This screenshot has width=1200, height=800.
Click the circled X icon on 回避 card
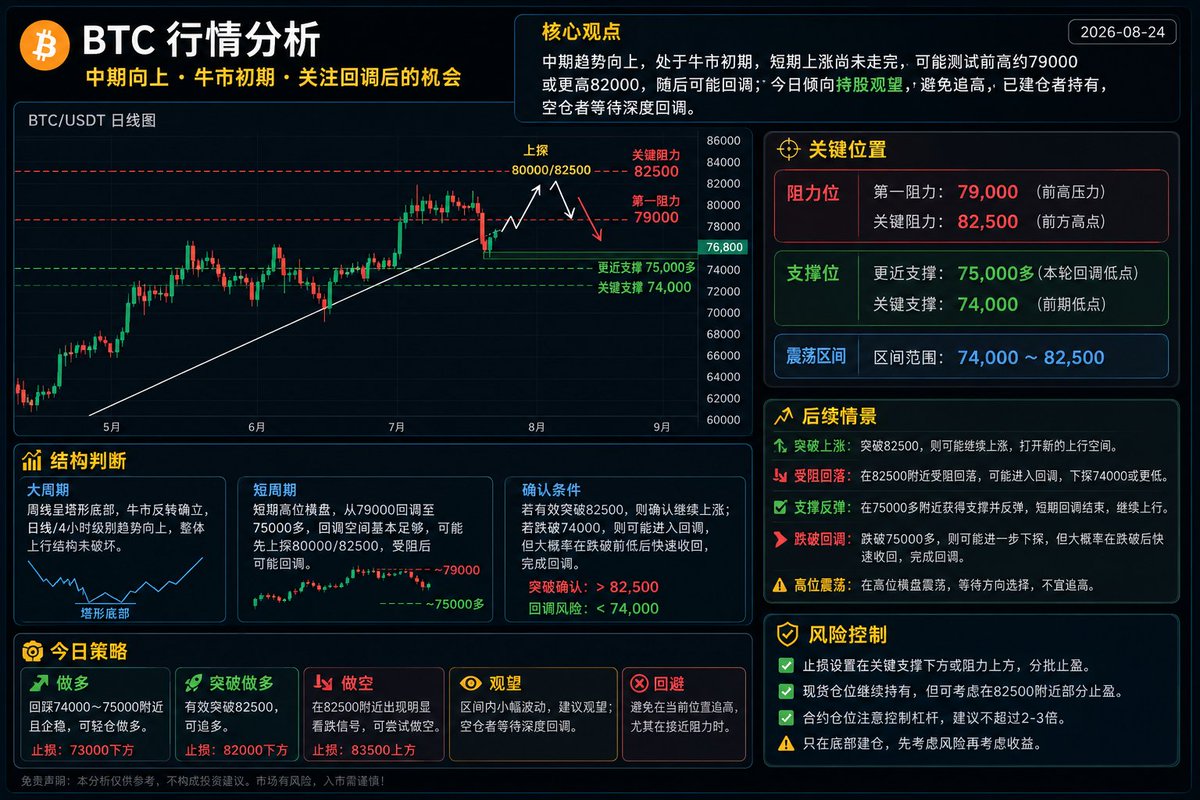(639, 683)
